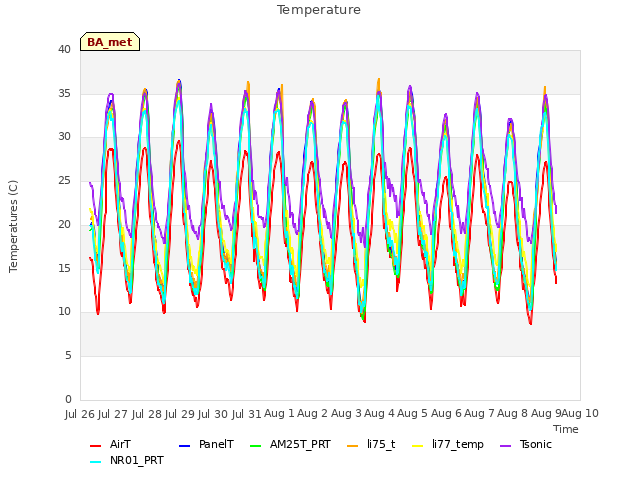
Task: Toggle the PanelT series legend label
Action: [x=216, y=444]
